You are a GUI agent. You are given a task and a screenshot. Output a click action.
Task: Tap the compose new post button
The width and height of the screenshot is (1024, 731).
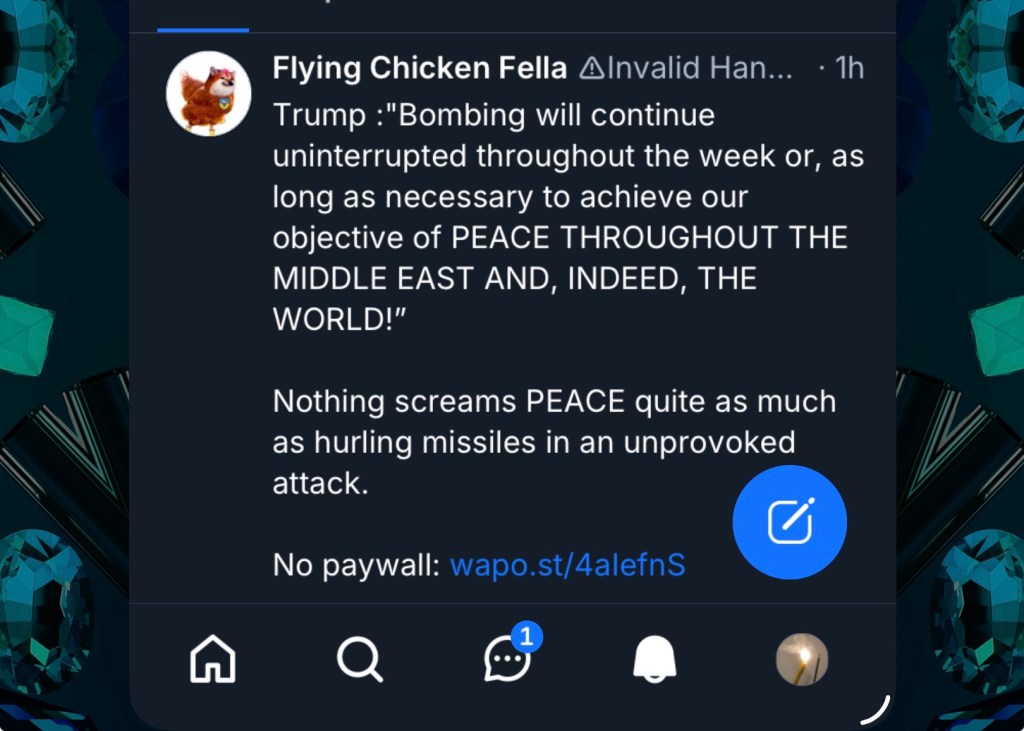(x=790, y=522)
